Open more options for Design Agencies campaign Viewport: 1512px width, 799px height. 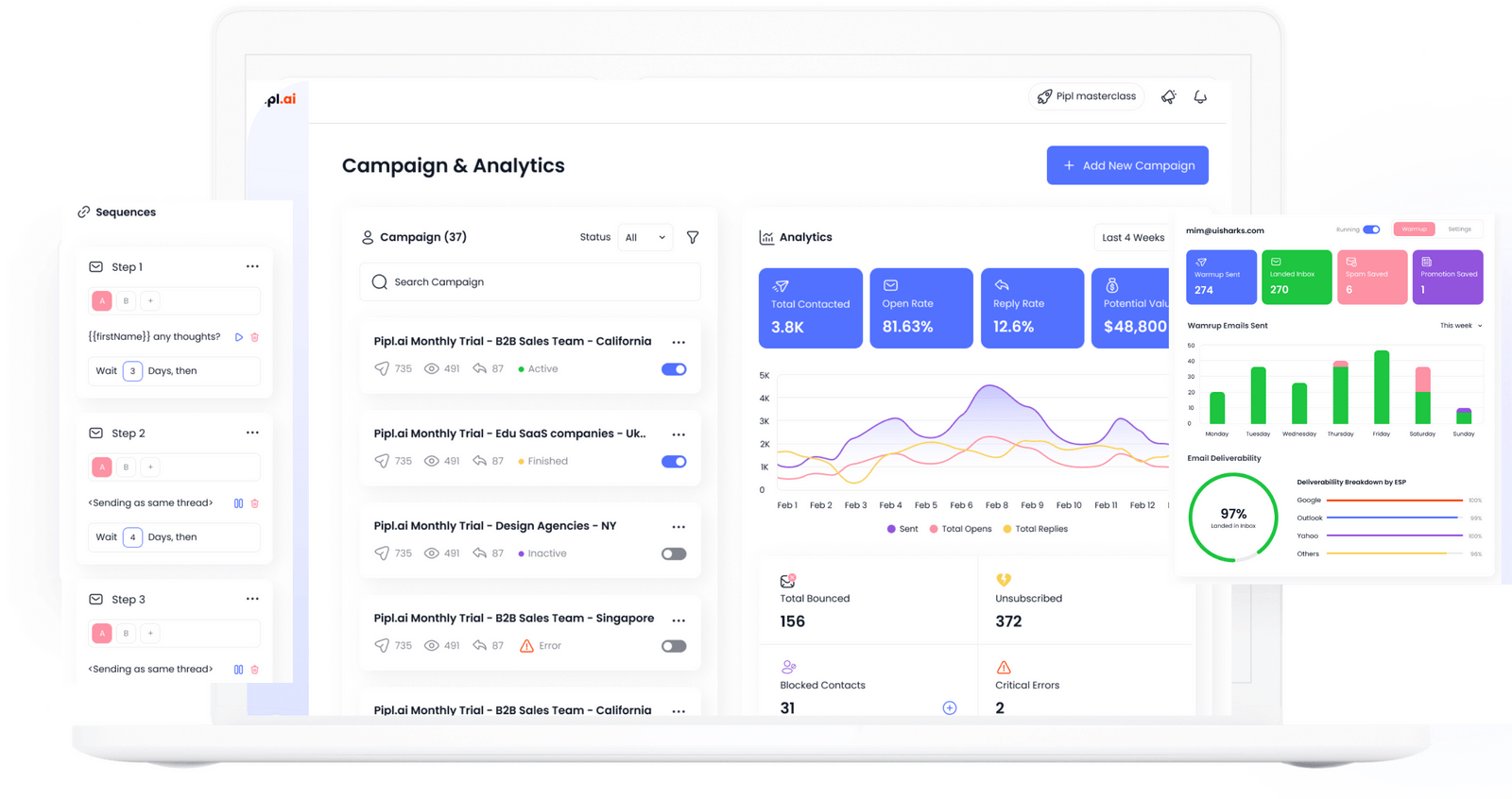tap(679, 527)
